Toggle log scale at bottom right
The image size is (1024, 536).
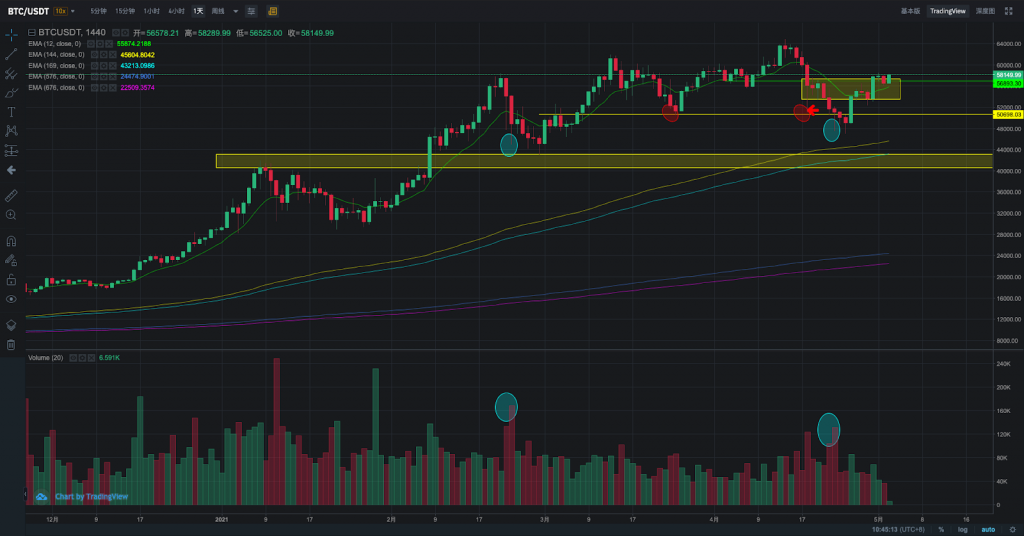963,529
